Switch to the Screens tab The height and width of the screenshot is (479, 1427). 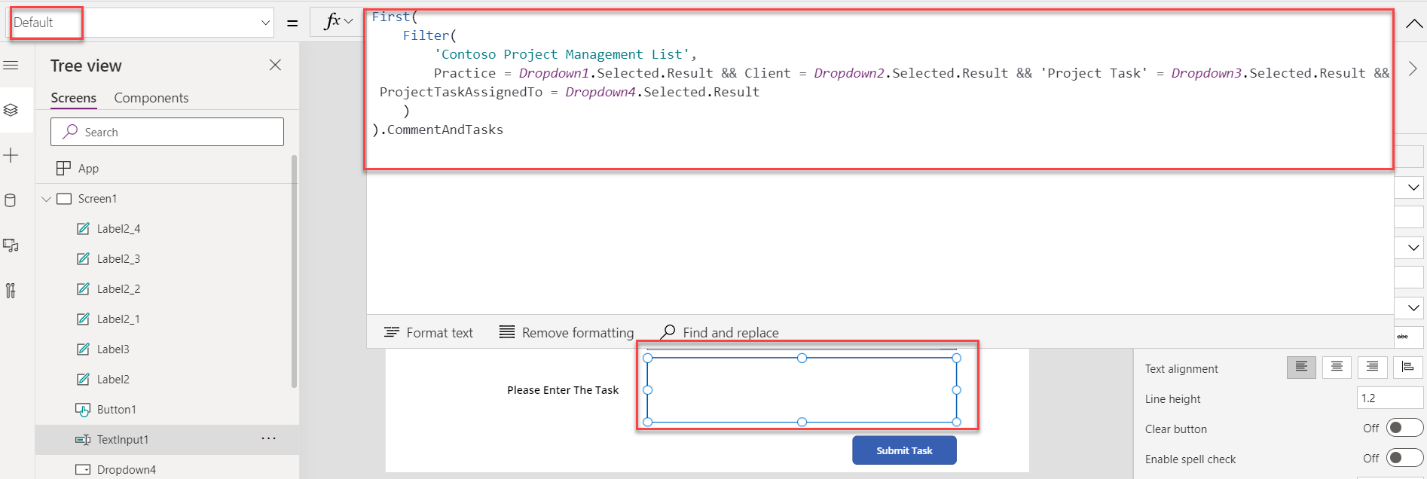pos(73,98)
